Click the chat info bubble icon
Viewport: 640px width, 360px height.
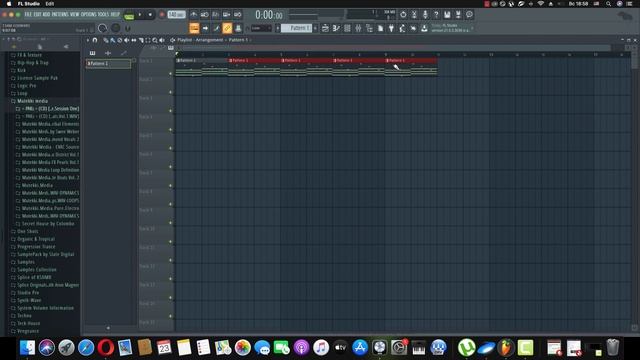point(469,15)
